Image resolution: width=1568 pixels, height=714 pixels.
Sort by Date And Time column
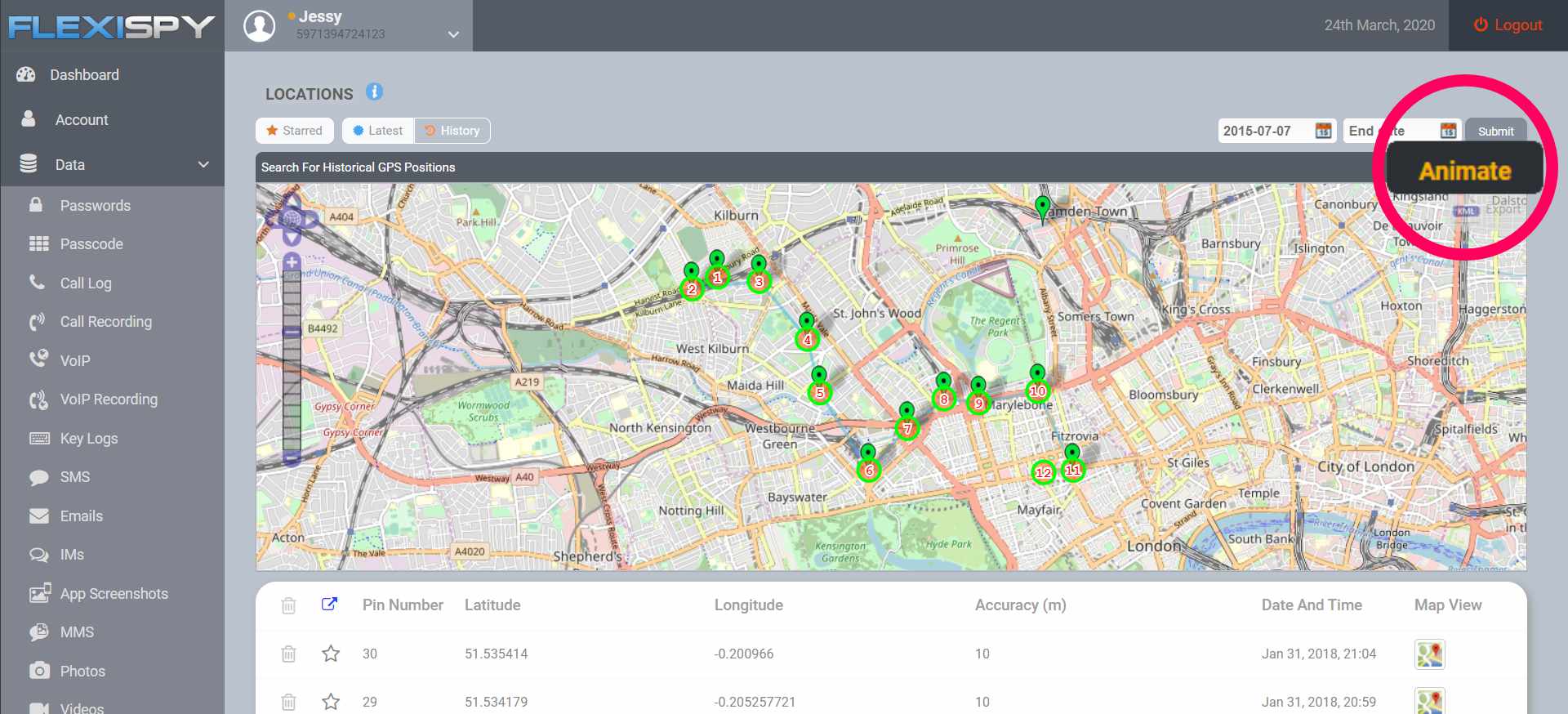pyautogui.click(x=1312, y=605)
